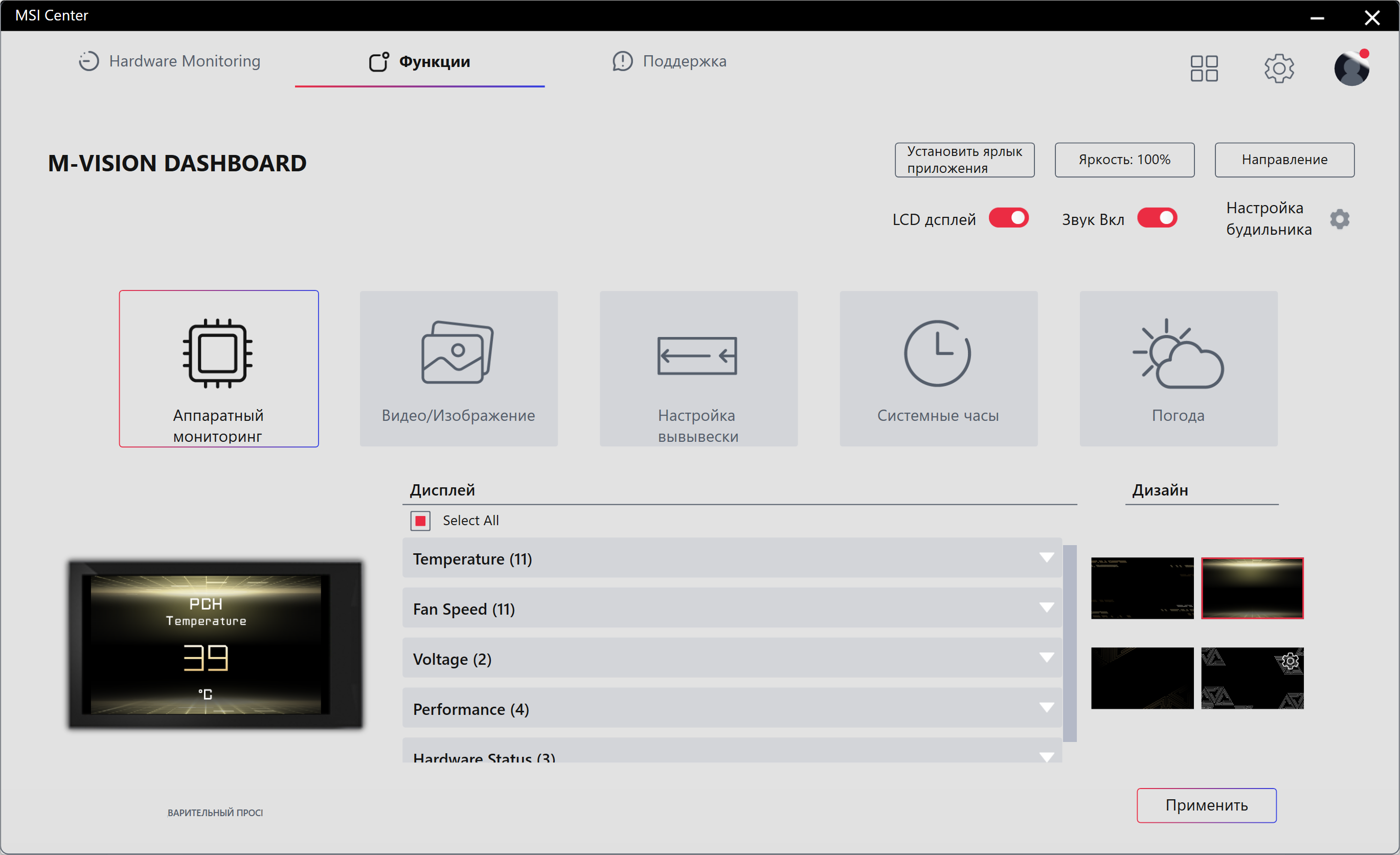Click the Дизайн section heading

point(1160,490)
